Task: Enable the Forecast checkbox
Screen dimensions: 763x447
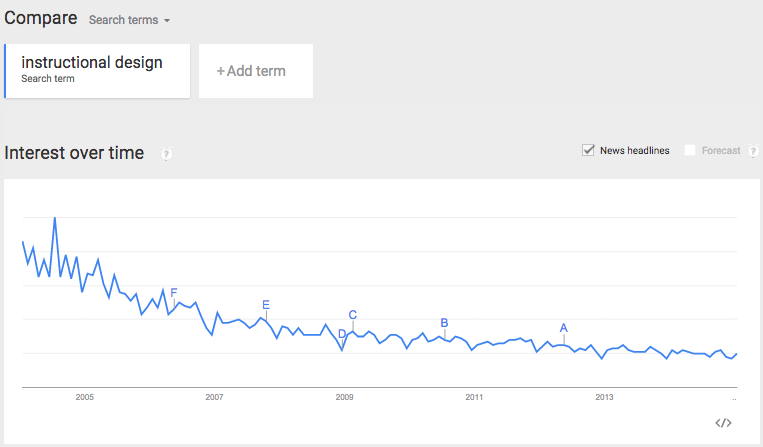Action: [690, 151]
